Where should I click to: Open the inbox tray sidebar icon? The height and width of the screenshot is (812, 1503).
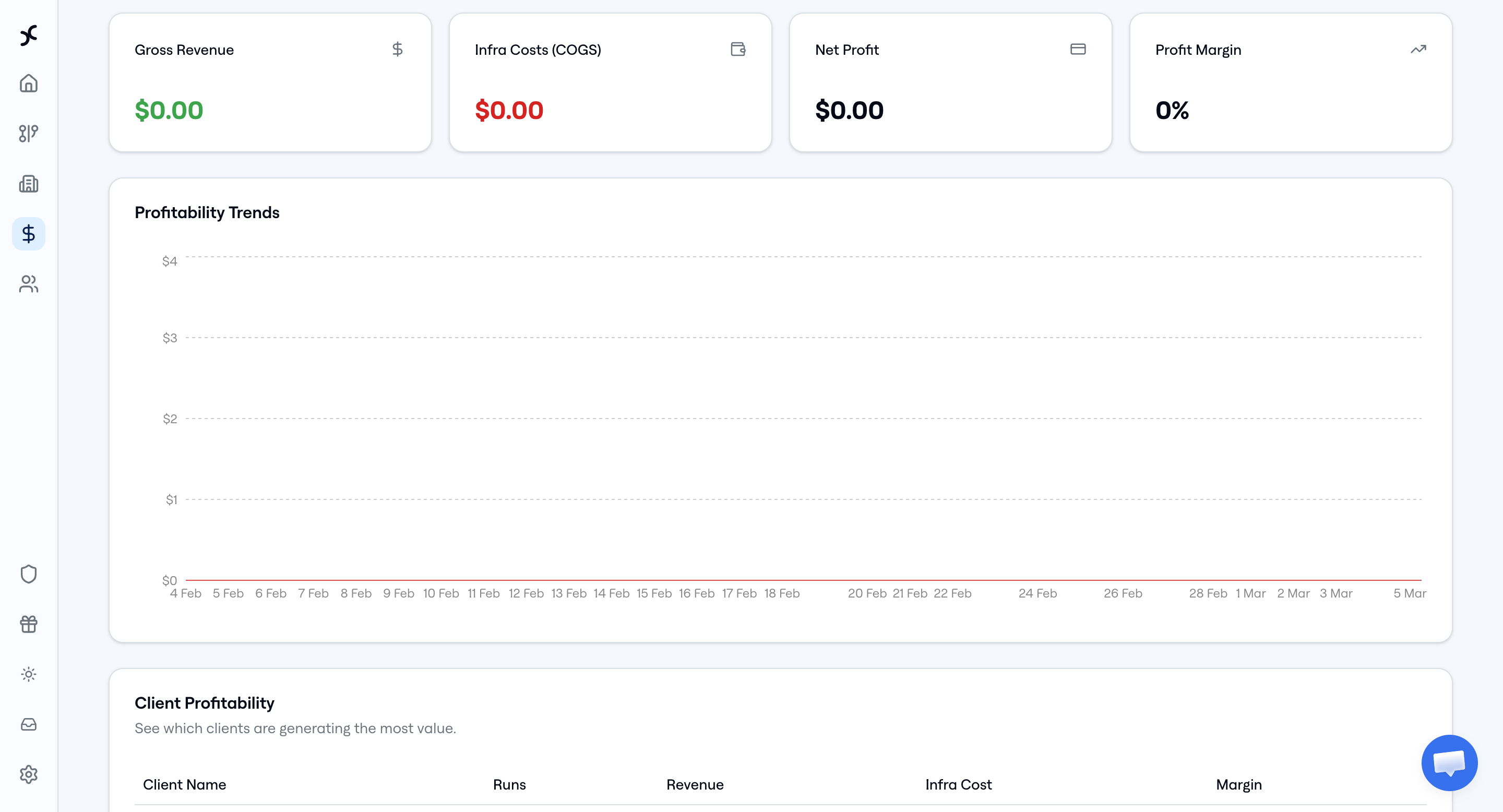[x=28, y=724]
